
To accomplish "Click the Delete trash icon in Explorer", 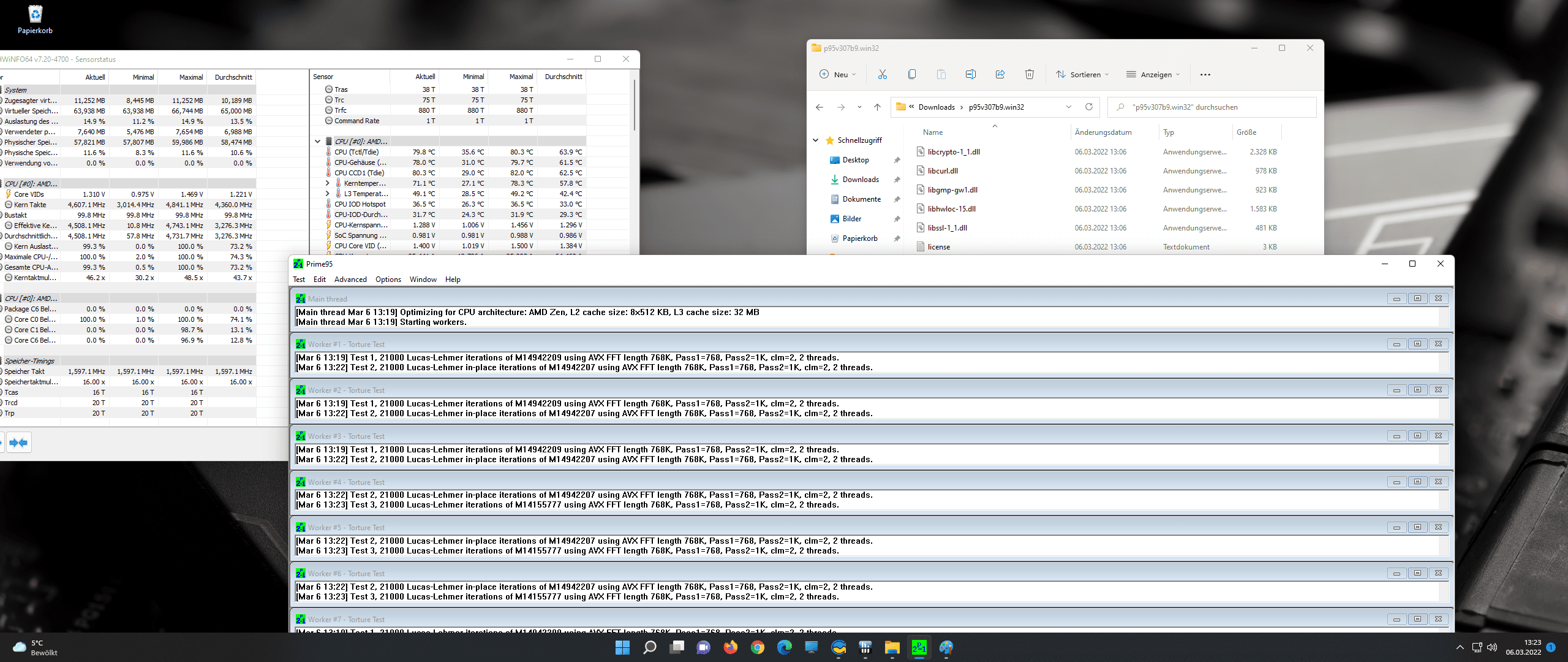I will click(x=1029, y=74).
